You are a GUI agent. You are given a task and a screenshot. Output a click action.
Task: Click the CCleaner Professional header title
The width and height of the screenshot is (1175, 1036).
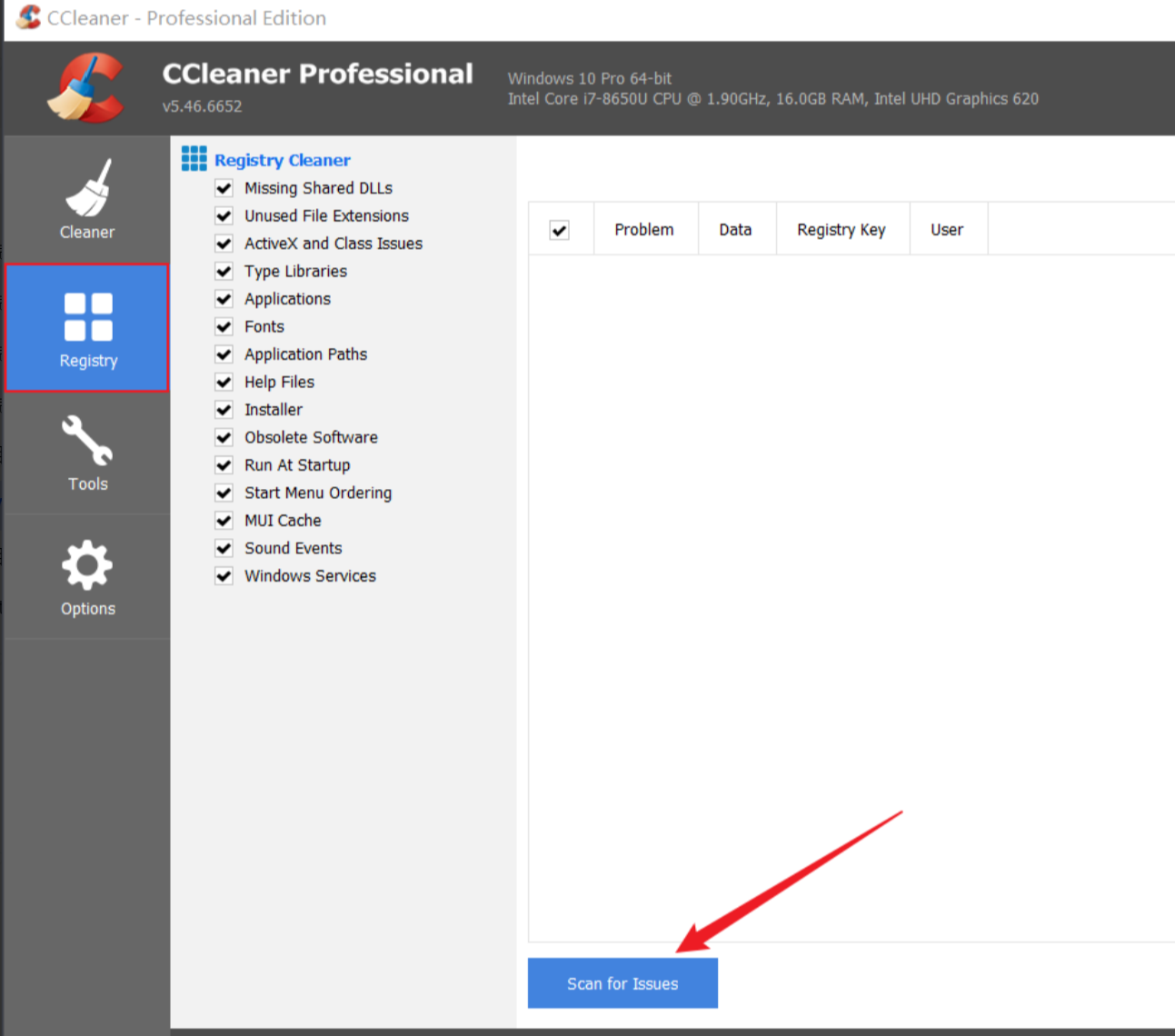pos(317,74)
